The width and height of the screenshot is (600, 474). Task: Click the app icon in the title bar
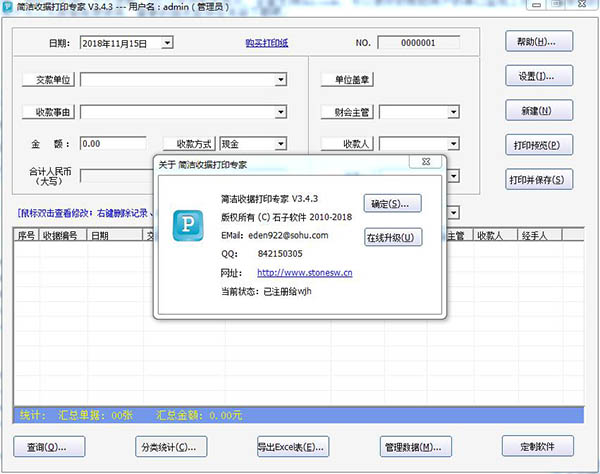[x=8, y=8]
